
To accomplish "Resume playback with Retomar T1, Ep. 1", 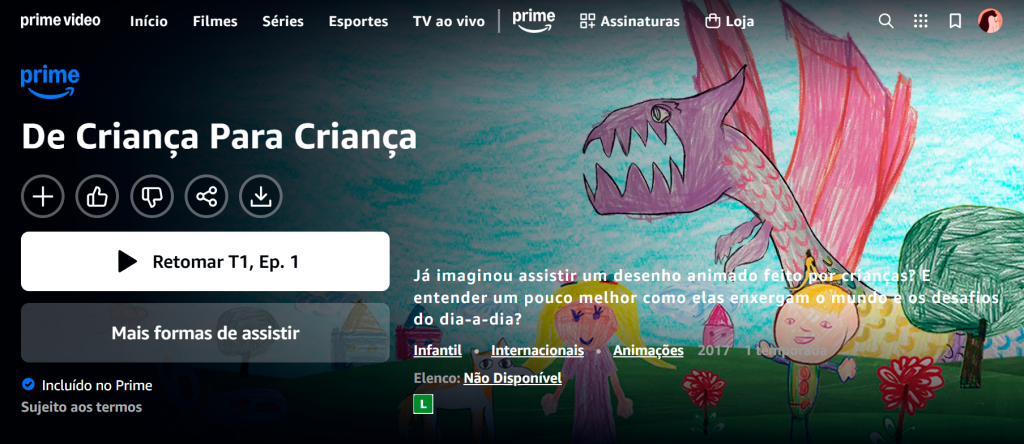I will tap(205, 261).
